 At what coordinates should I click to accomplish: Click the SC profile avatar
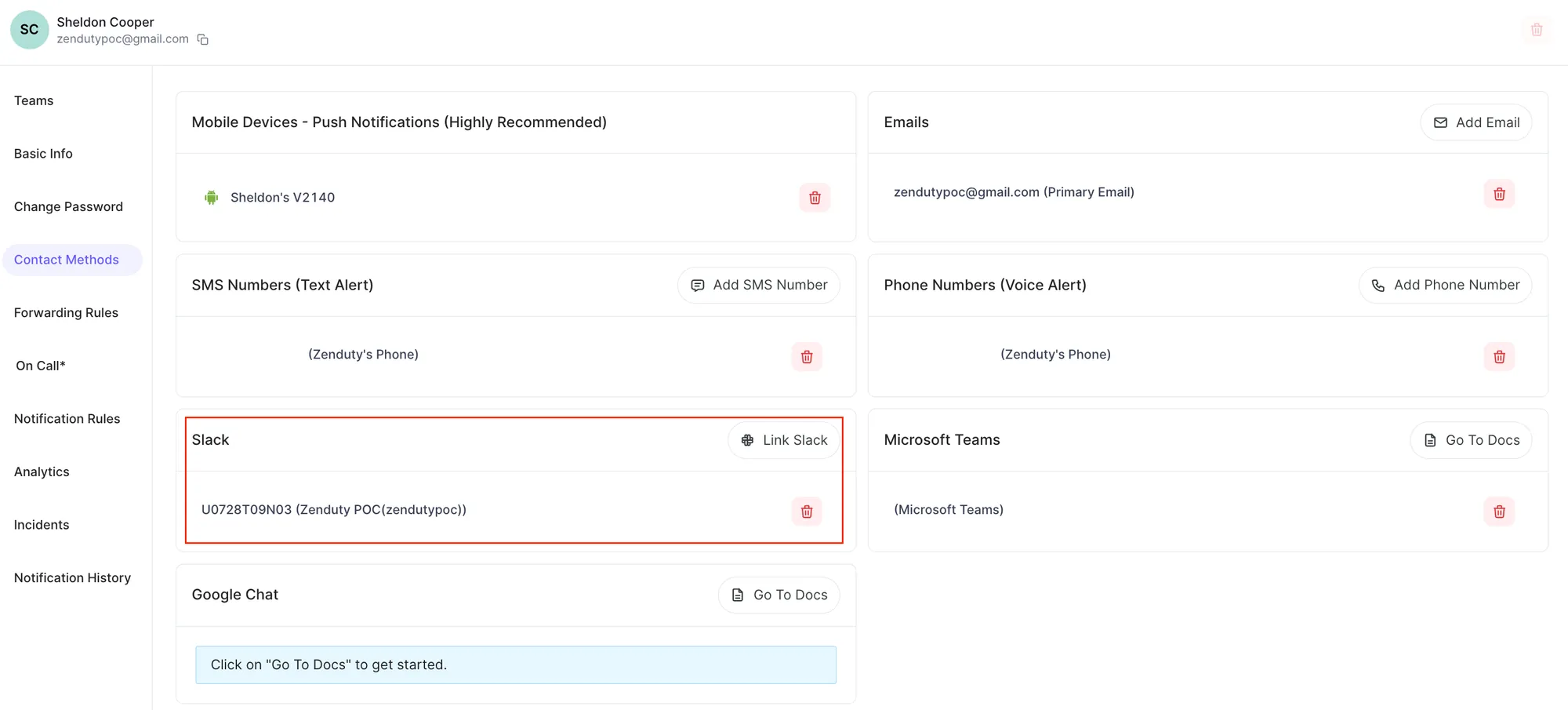[x=30, y=30]
